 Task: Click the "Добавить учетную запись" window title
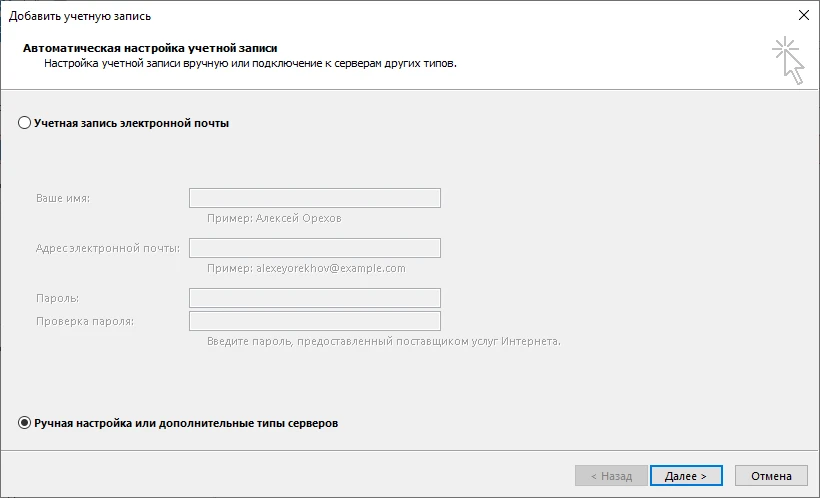82,15
